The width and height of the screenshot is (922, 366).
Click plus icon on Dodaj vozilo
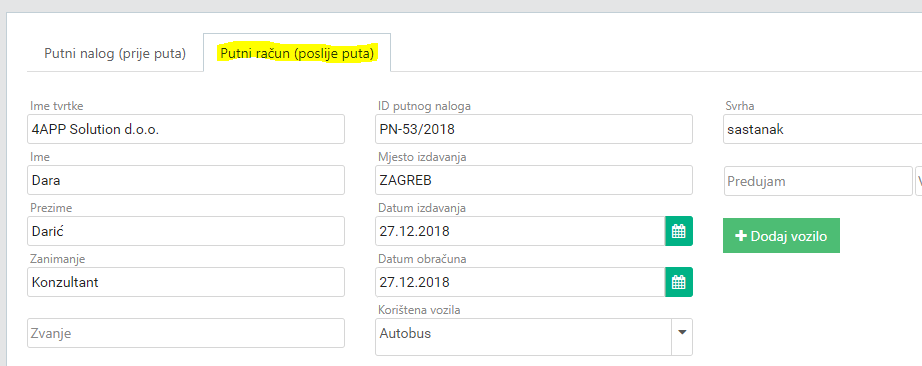741,236
